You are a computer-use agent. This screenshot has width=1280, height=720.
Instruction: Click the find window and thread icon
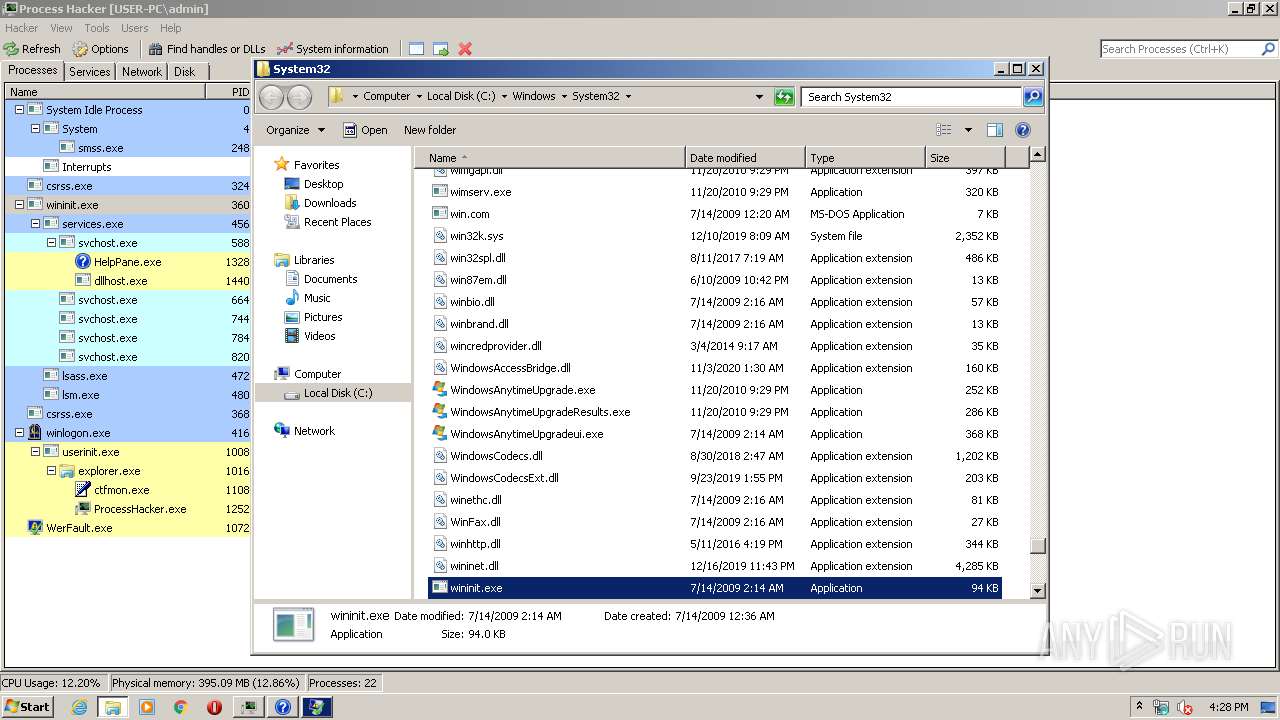[441, 48]
